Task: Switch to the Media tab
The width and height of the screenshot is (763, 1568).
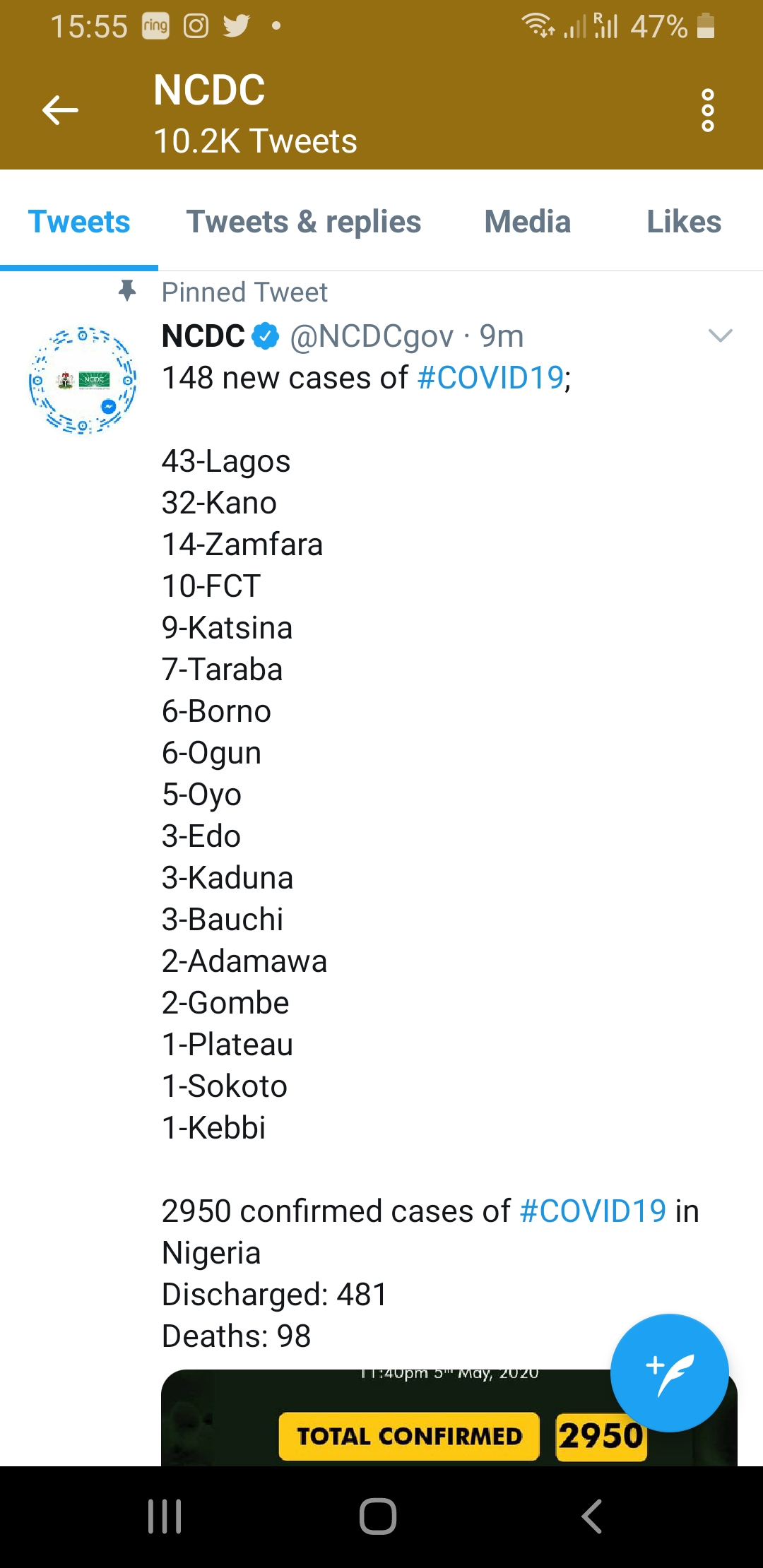Action: pos(528,222)
